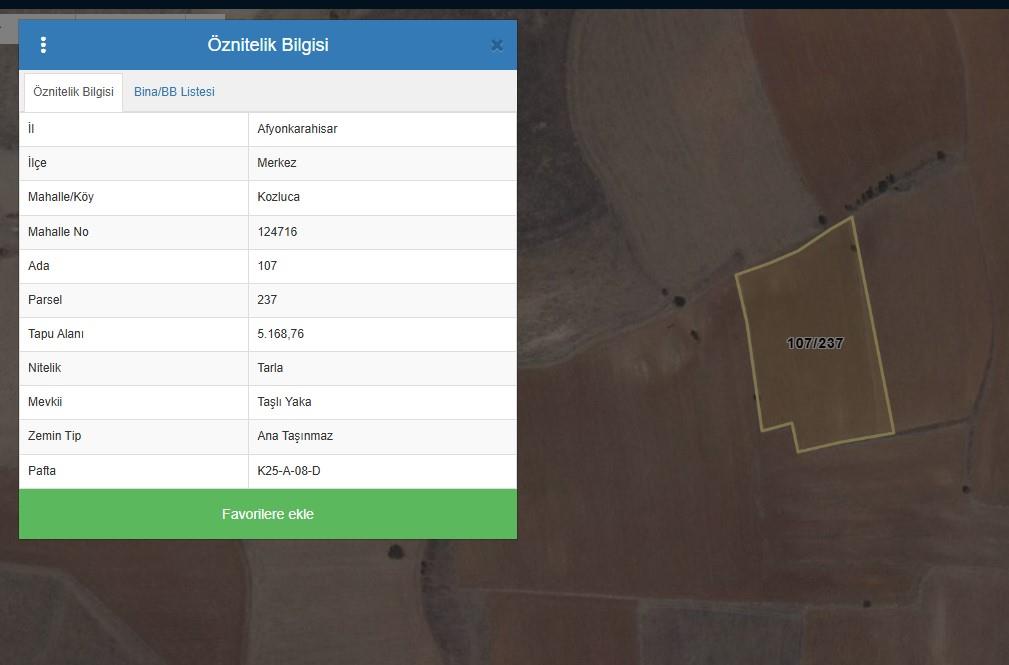Select the Kozluca neighborhood value

pos(278,197)
